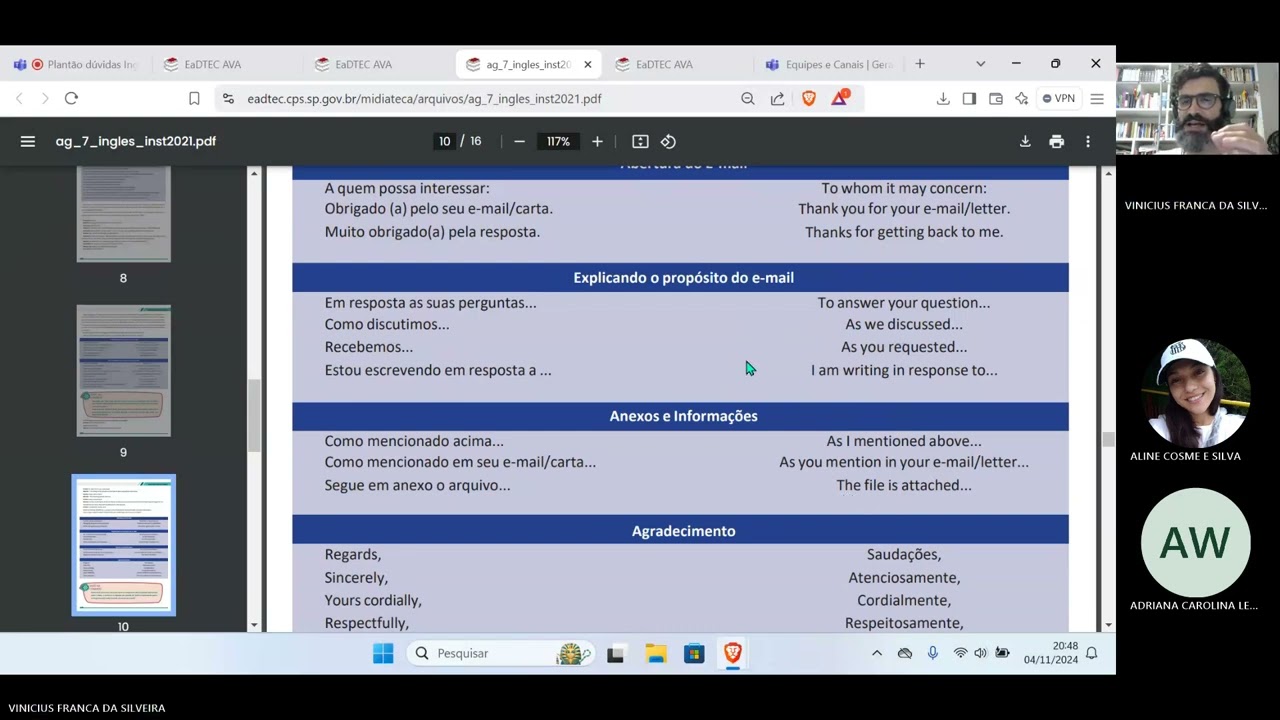1280x720 pixels.
Task: Open the black app icon on taskbar
Action: (615, 653)
